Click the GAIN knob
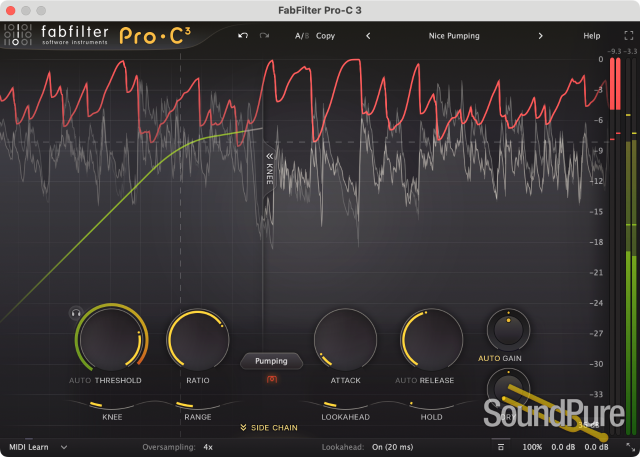This screenshot has width=640, height=457. [508, 330]
